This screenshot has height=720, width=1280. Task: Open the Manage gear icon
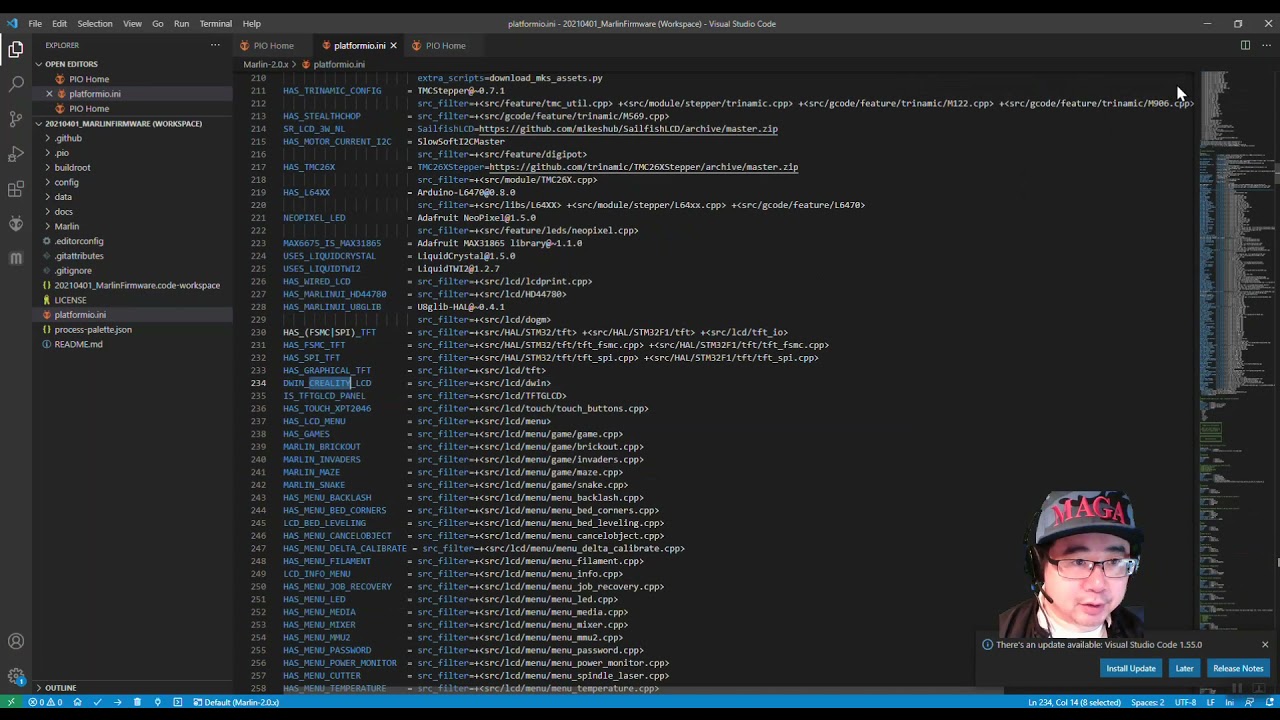(16, 677)
